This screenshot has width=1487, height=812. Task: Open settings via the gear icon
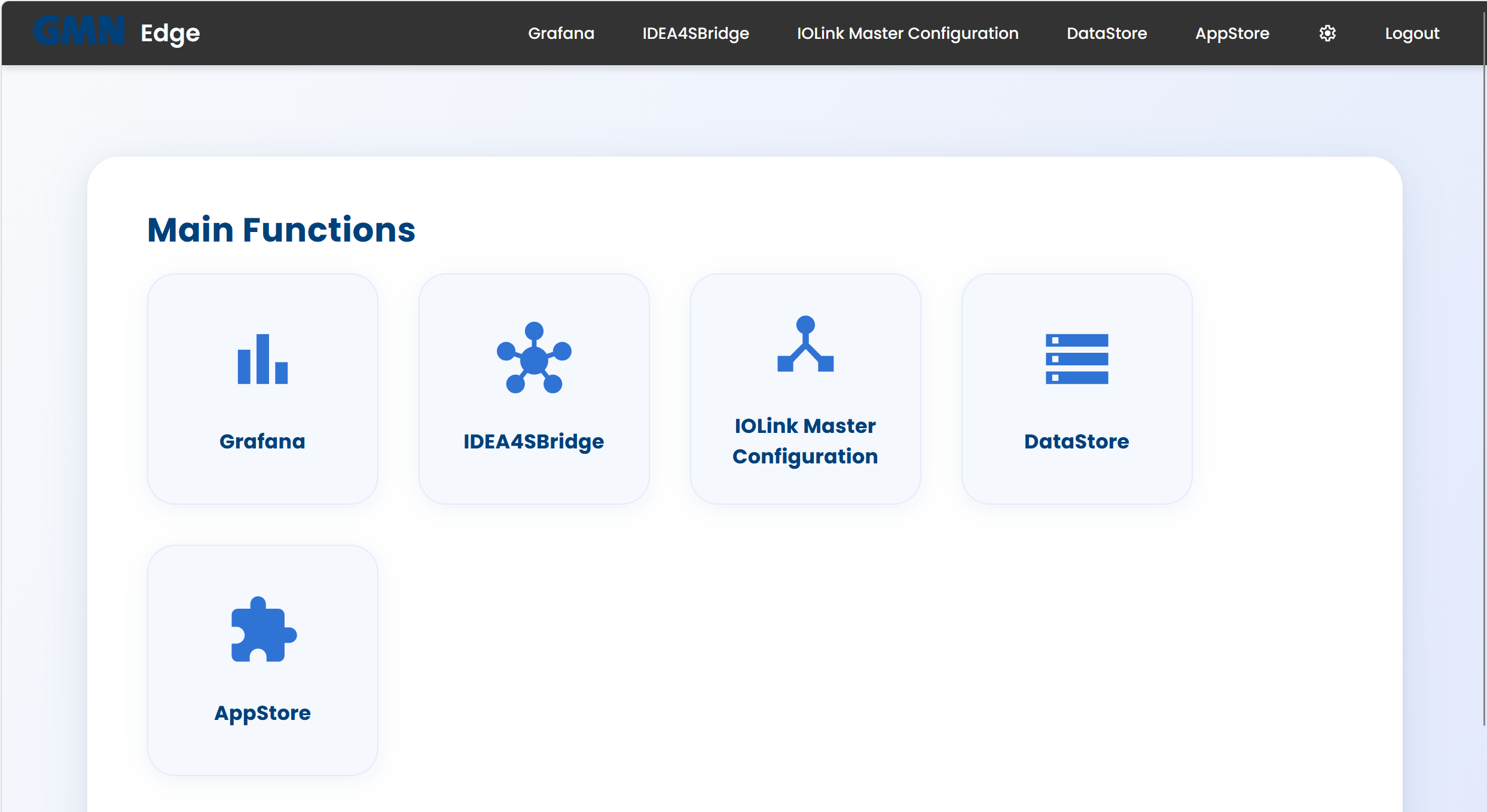tap(1327, 33)
